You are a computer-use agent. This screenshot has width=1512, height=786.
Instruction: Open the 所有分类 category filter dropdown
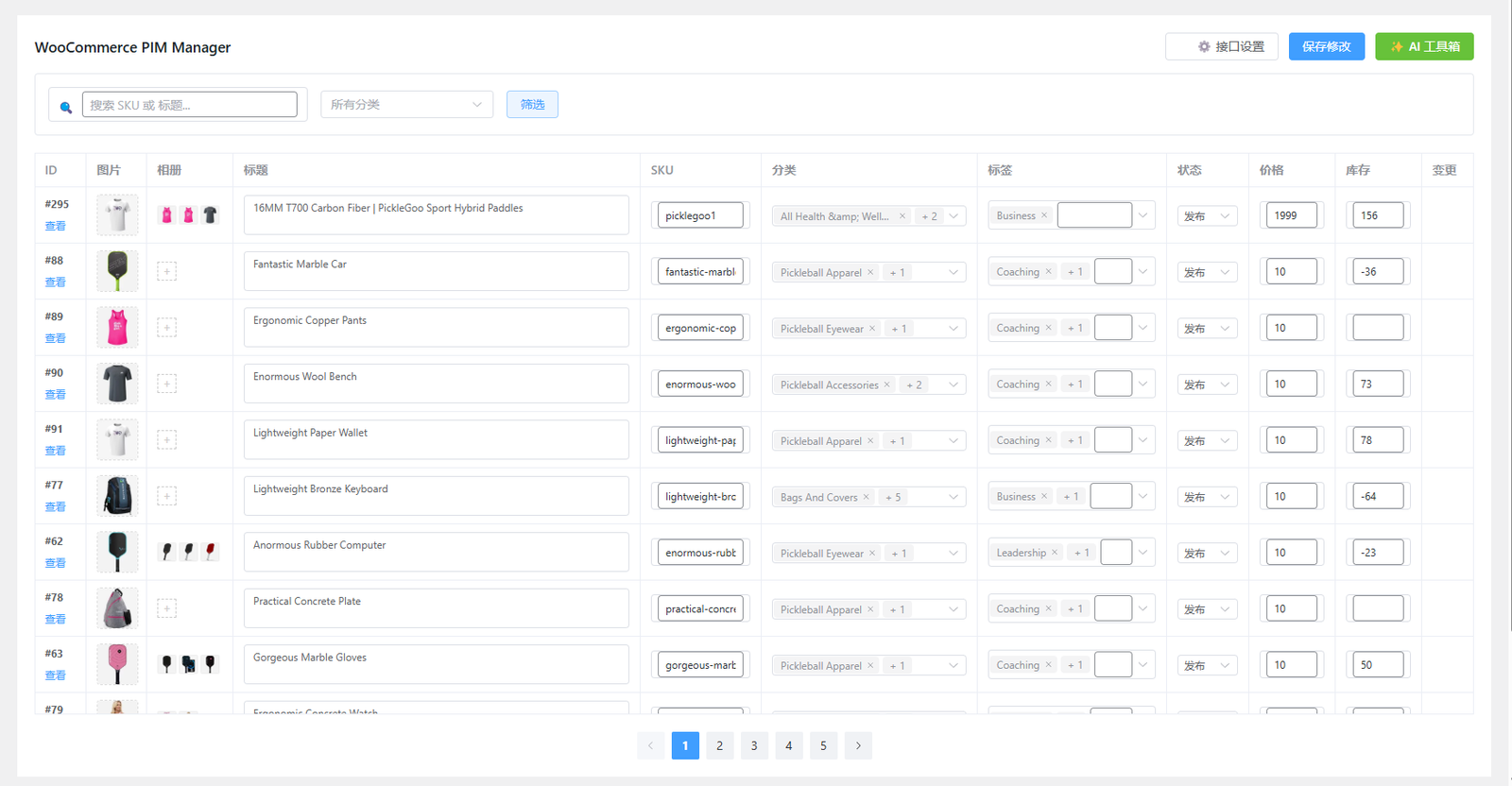(406, 105)
